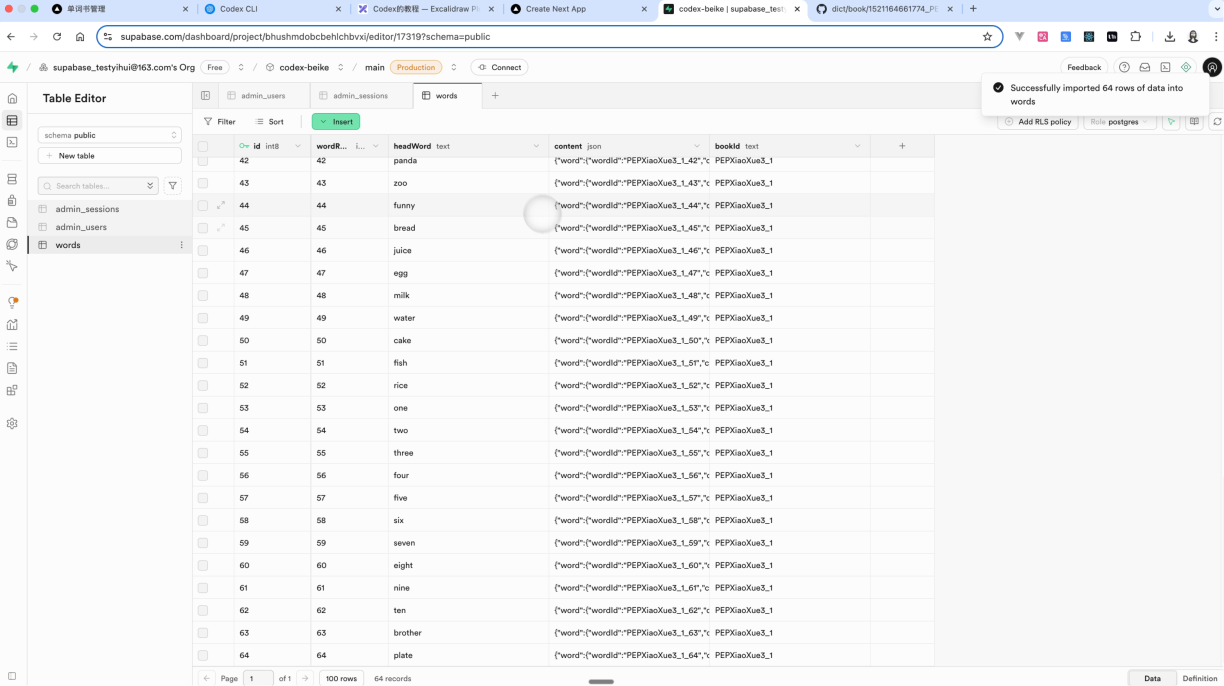Go to project Home icon

(x=12, y=98)
